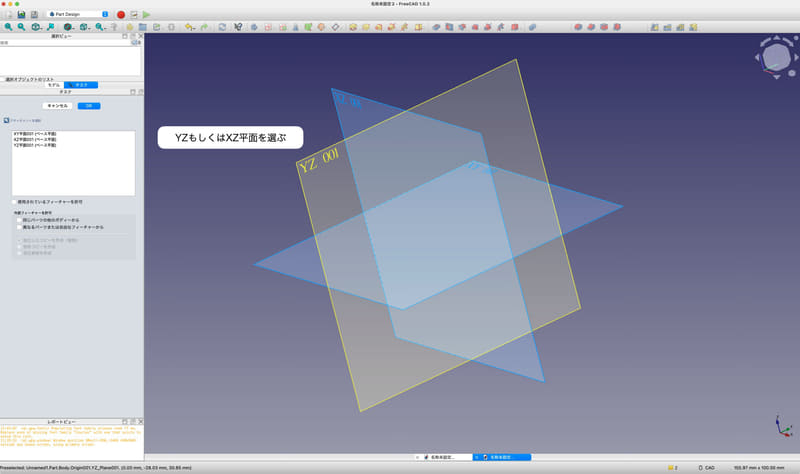Enable allow features from other parts checkbox
Viewport: 800px width, 474px height.
click(x=19, y=227)
